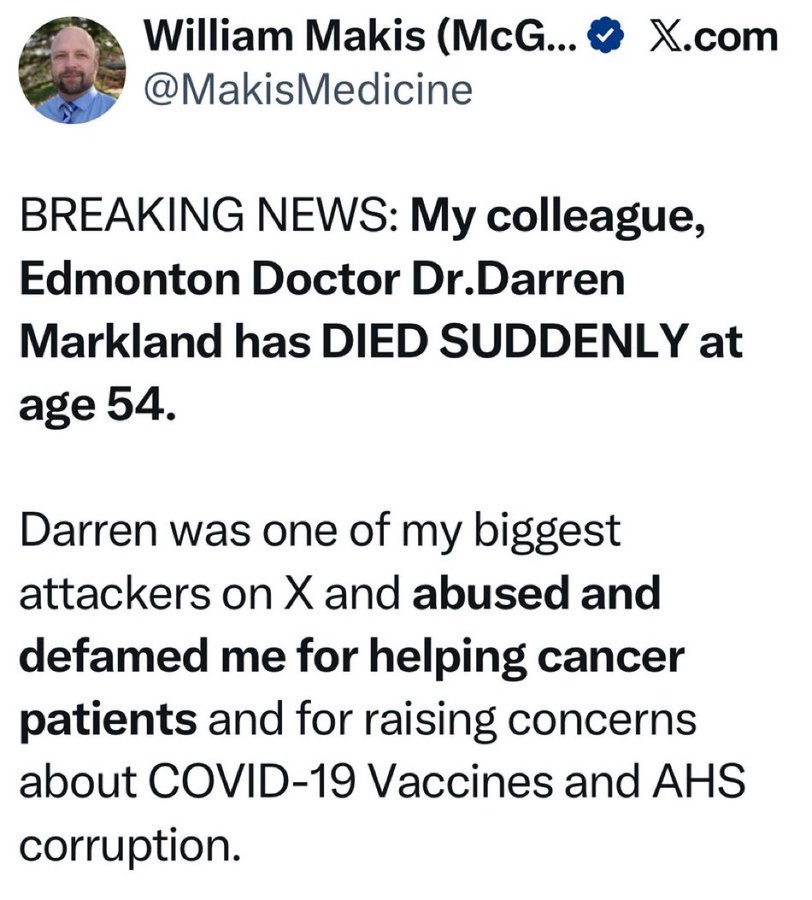Click the 'Edmonton Doctor' bold text
This screenshot has width=812, height=900.
[190, 279]
